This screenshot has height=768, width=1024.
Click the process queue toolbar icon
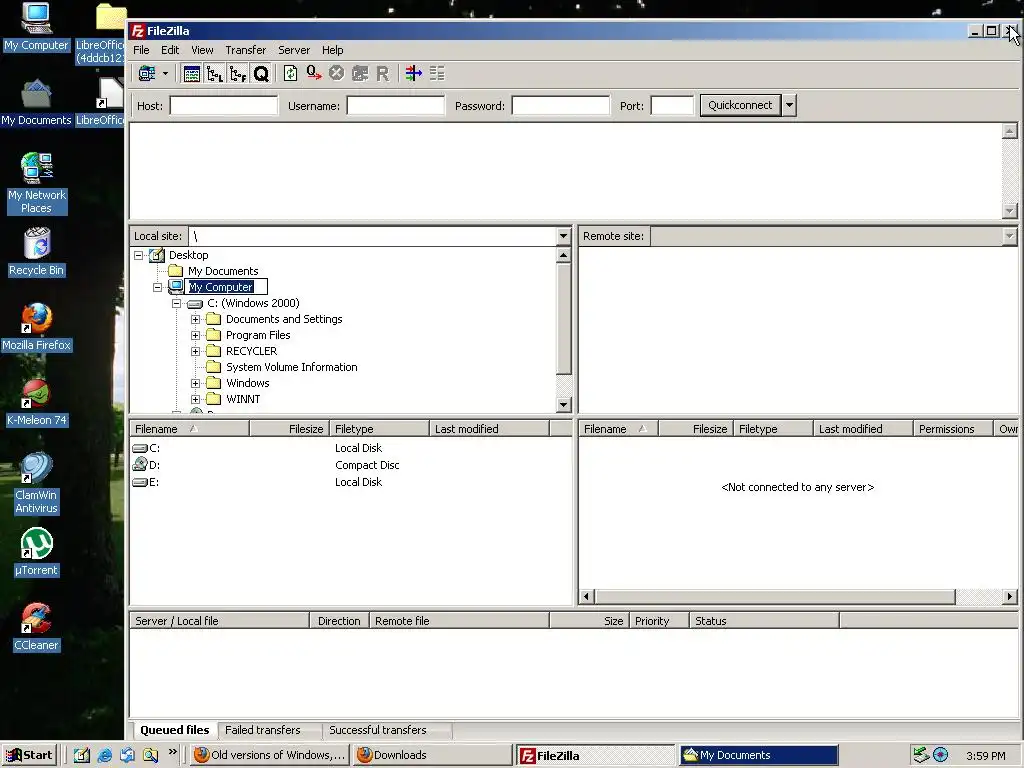314,74
